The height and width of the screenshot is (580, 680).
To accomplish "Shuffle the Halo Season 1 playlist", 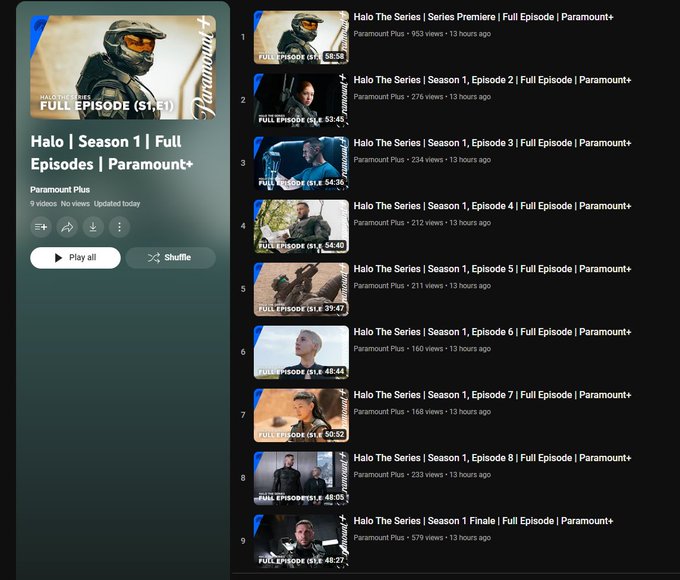I will [170, 258].
